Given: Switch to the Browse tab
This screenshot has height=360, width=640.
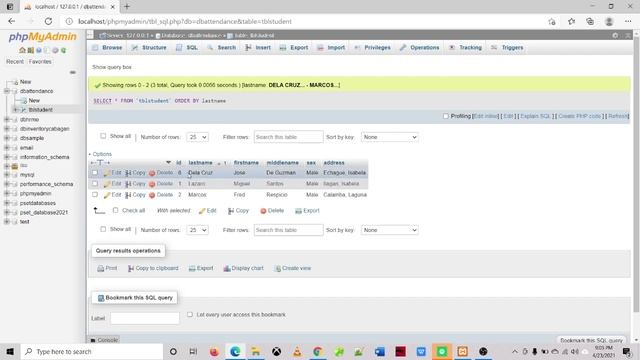Looking at the screenshot, I should [107, 48].
